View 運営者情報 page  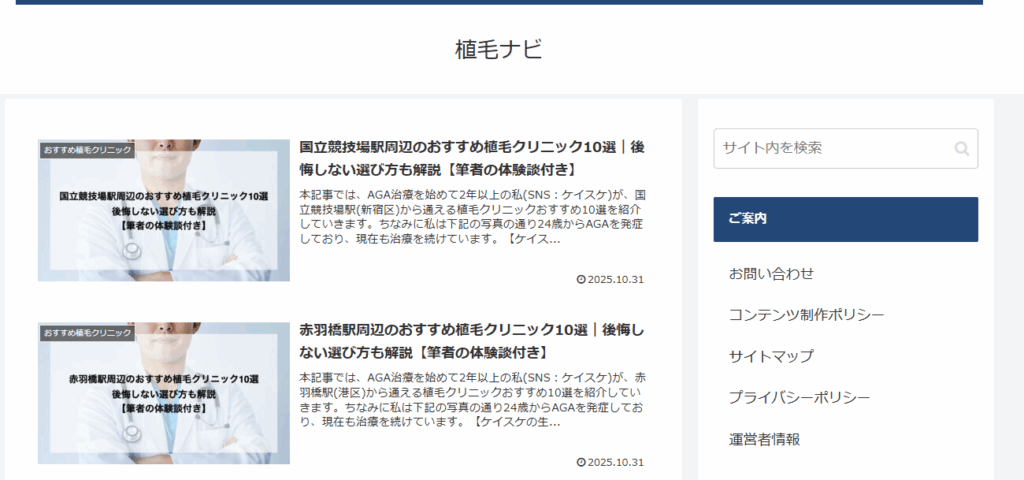pyautogui.click(x=764, y=439)
